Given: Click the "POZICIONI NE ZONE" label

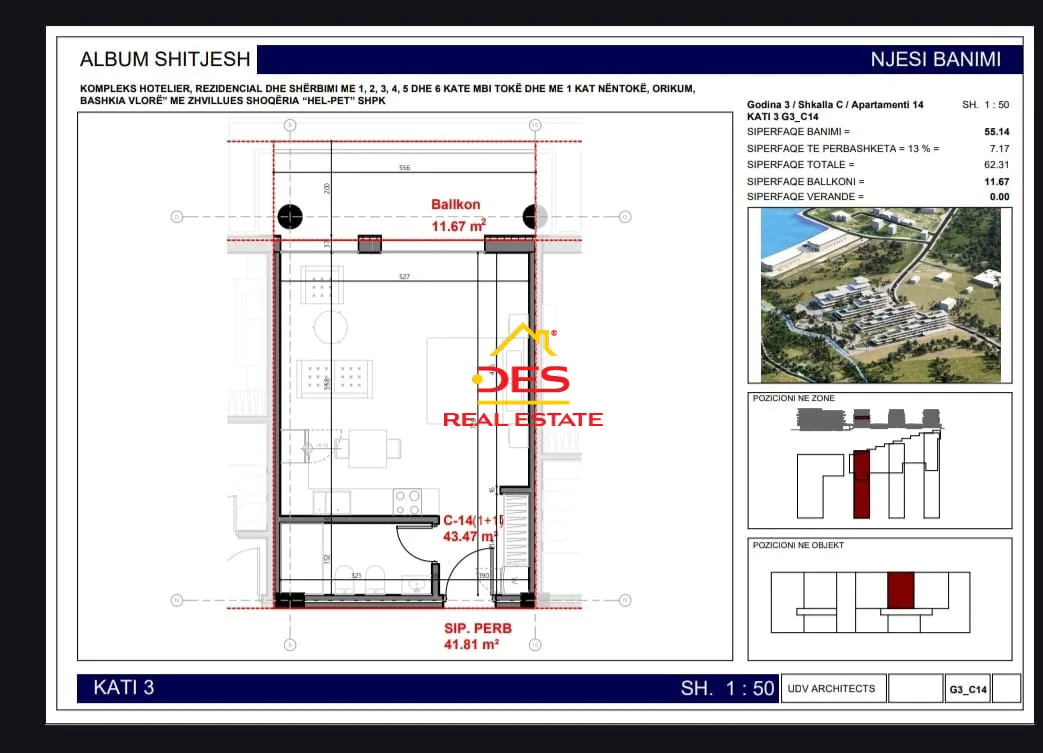Looking at the screenshot, I should (x=794, y=398).
